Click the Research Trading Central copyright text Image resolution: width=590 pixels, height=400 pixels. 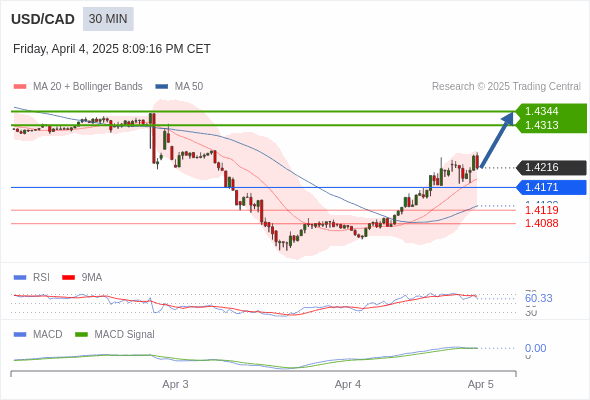pyautogui.click(x=506, y=87)
